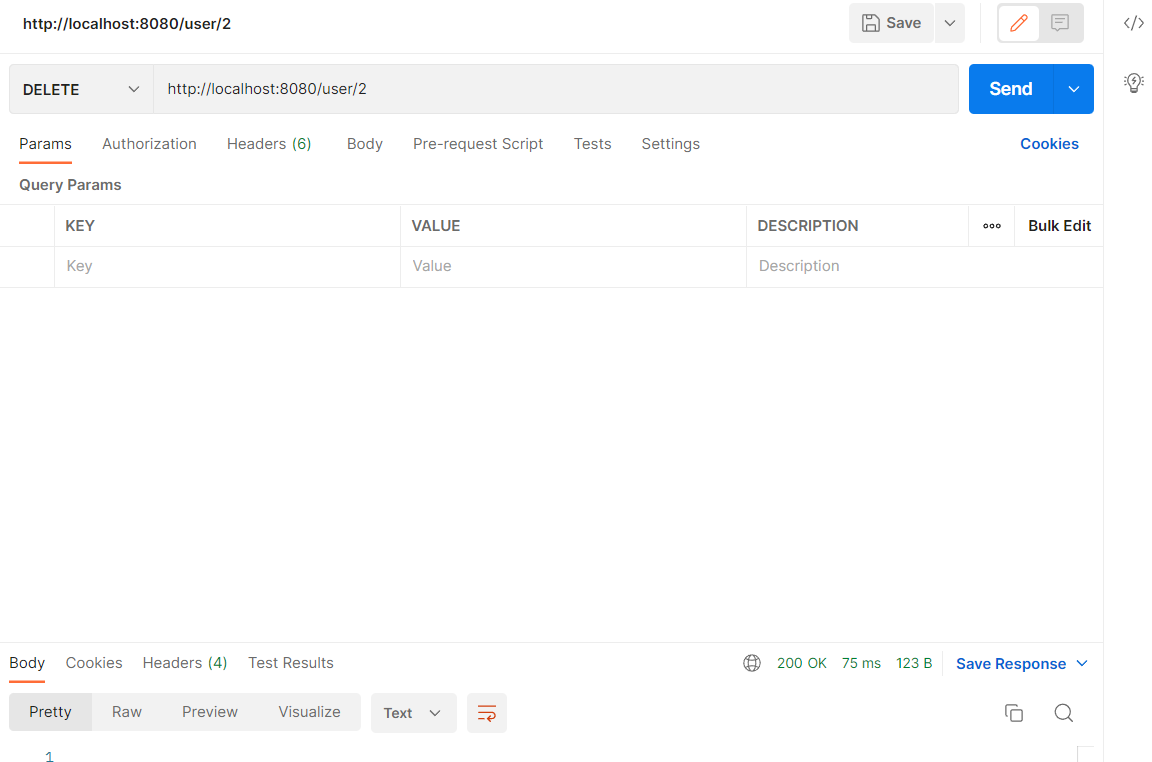The image size is (1152, 762).
Task: Click the VALUE column header
Action: [x=436, y=226]
